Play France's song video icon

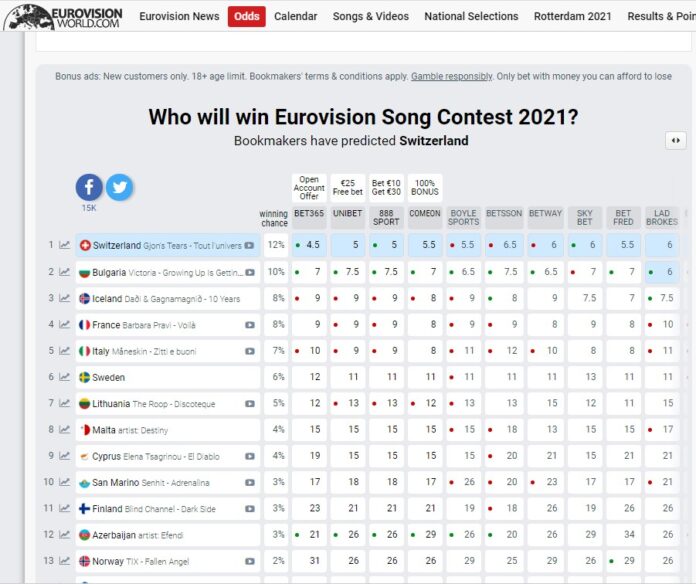[250, 324]
